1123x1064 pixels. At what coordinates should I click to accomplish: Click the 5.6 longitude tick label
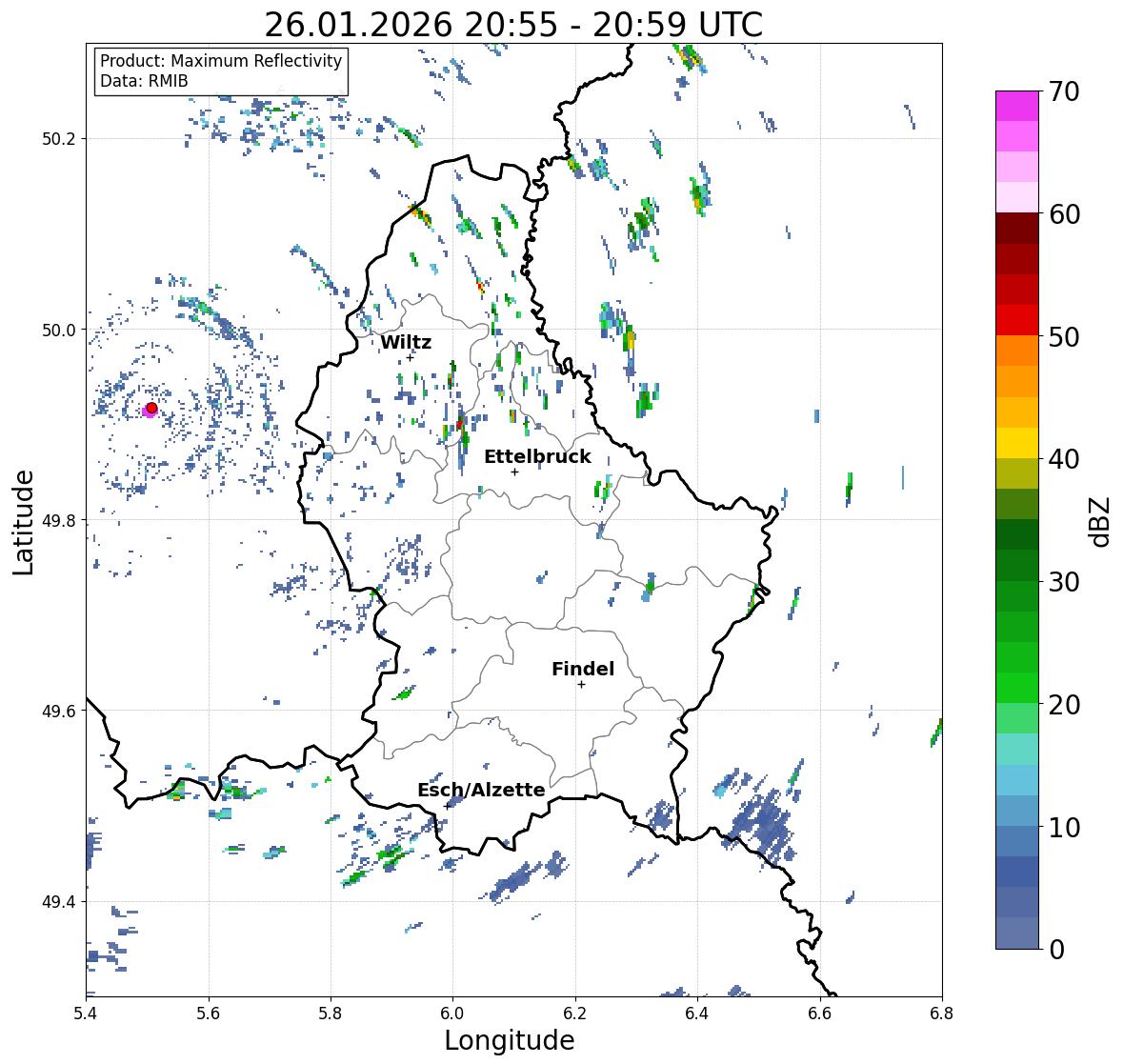[209, 1014]
